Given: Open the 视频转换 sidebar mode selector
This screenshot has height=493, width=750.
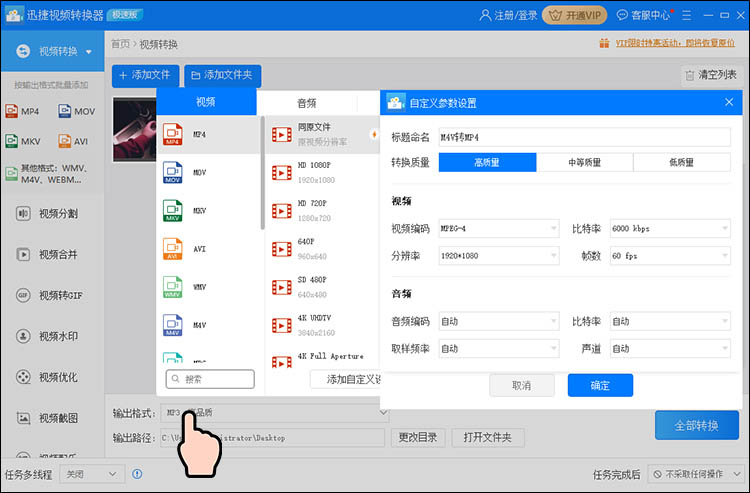Looking at the screenshot, I should click(53, 51).
